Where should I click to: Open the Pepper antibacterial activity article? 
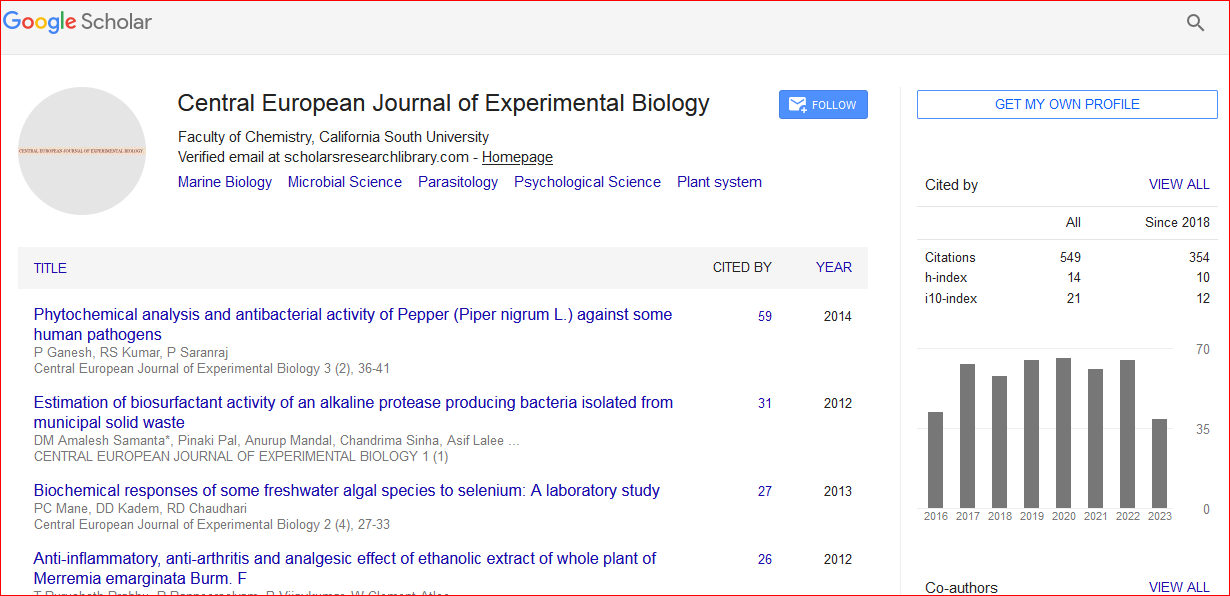coord(353,324)
